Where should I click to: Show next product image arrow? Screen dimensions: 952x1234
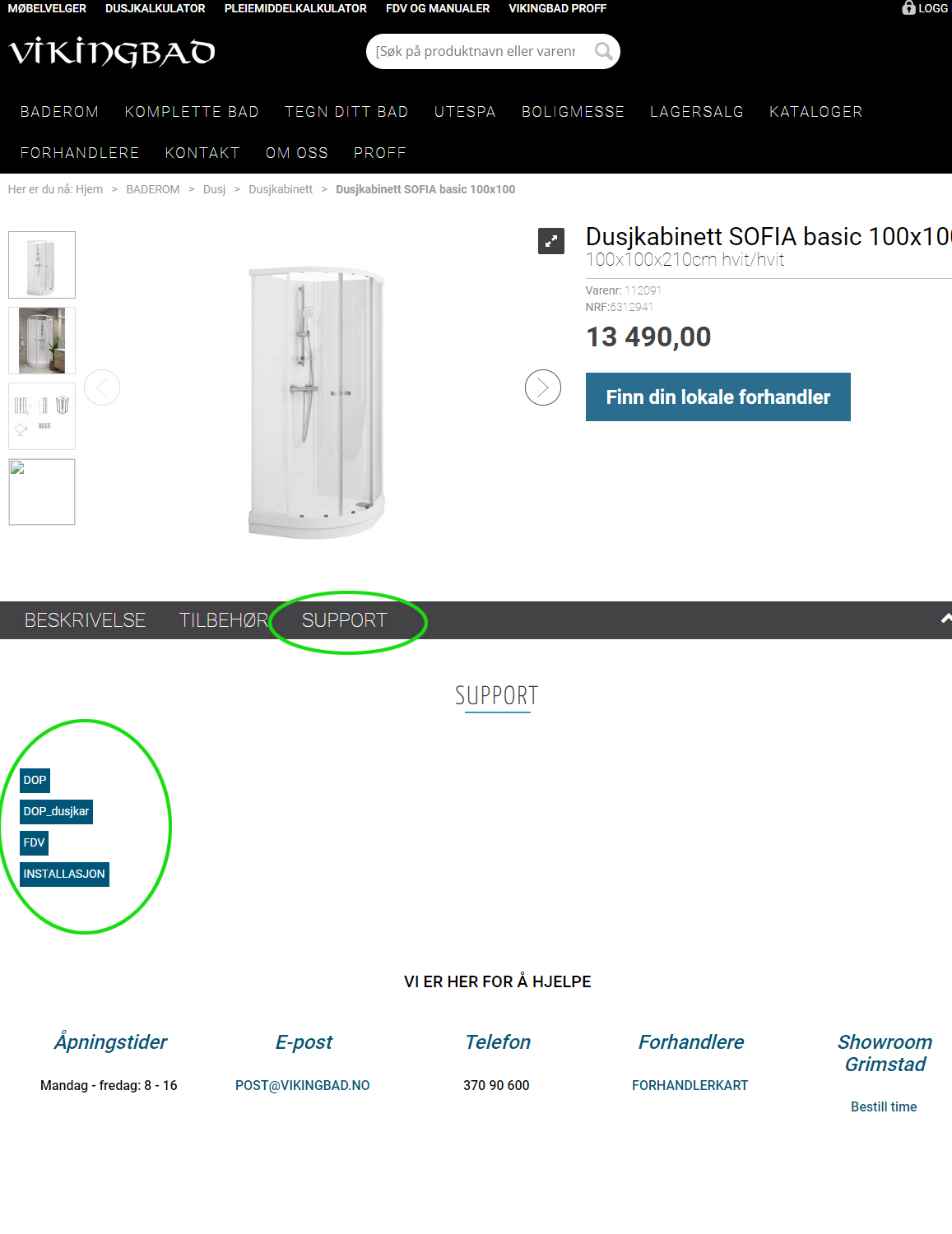(543, 387)
